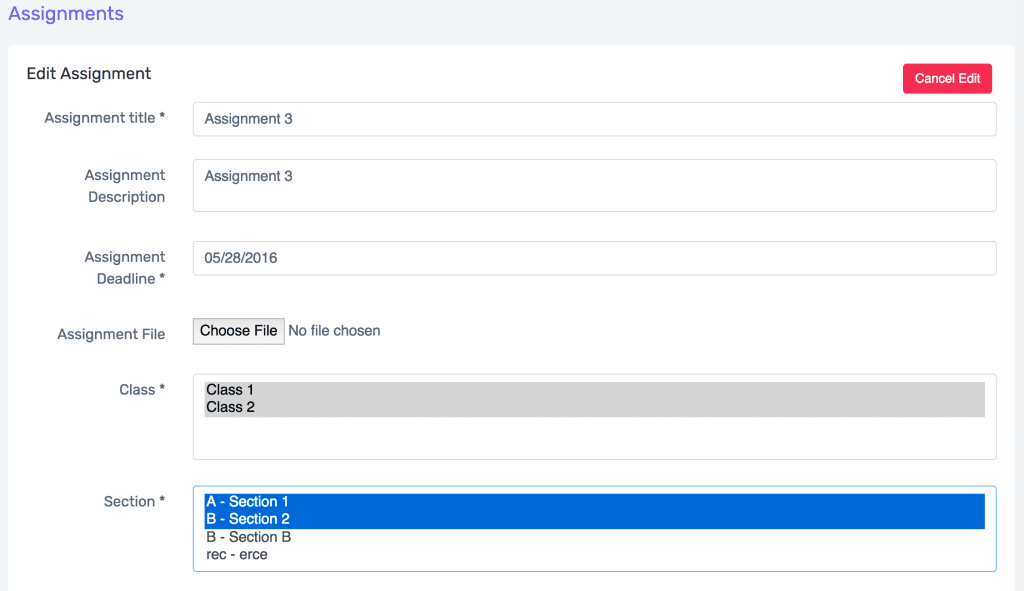Click the No file chosen text
The width and height of the screenshot is (1024, 591).
point(334,331)
